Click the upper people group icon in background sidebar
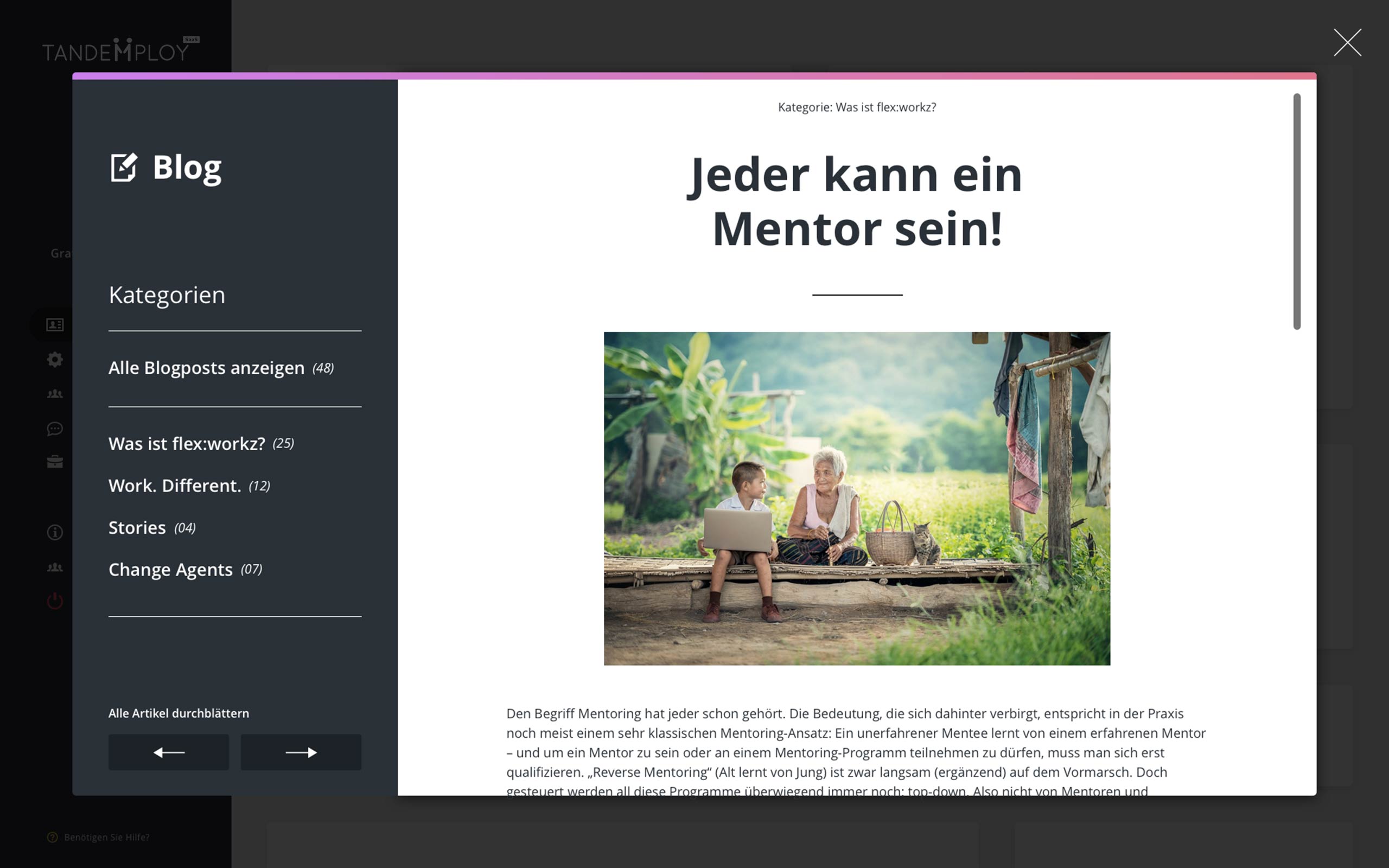Viewport: 1389px width, 868px height. (x=55, y=394)
